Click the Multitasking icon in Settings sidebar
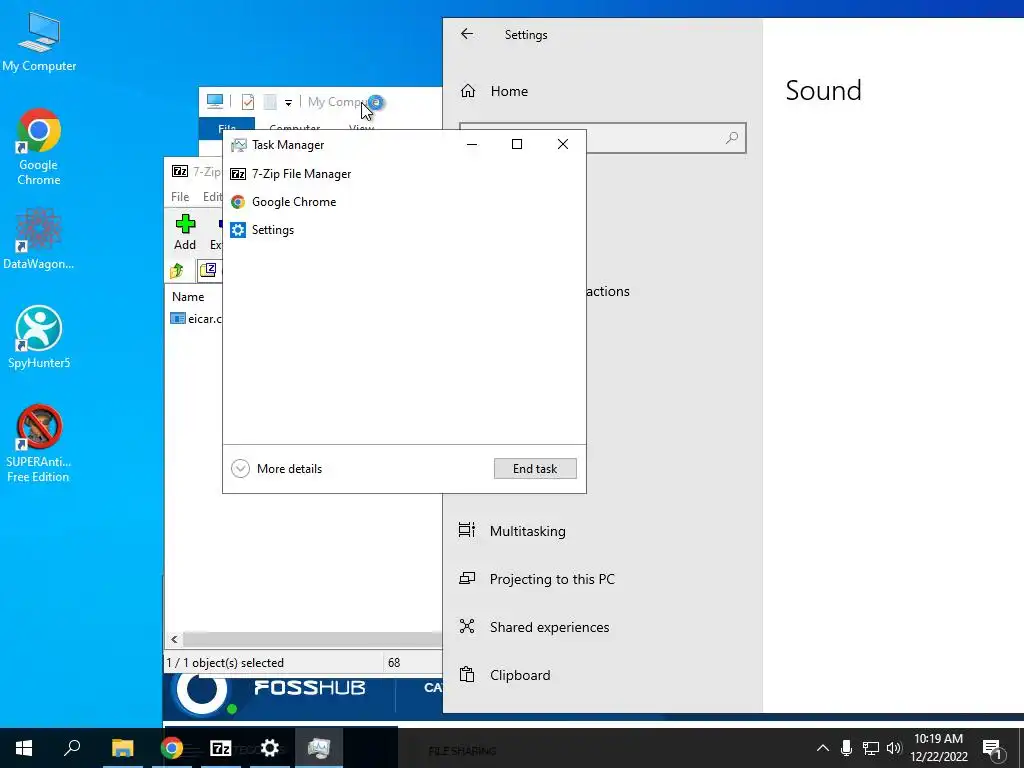Screen dimensions: 1024x768 click(466, 530)
